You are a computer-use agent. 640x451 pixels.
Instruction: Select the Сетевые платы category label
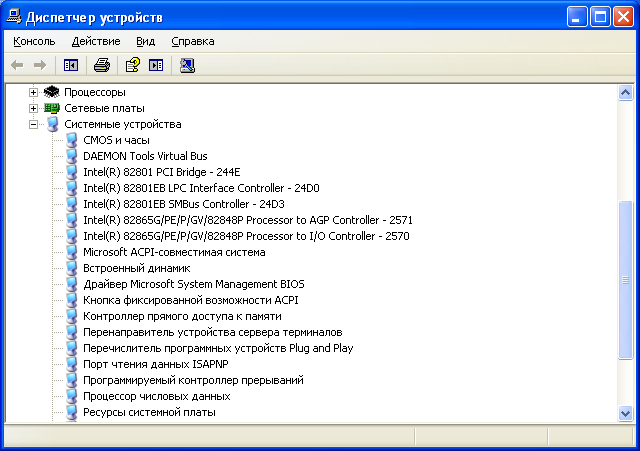tap(104, 108)
